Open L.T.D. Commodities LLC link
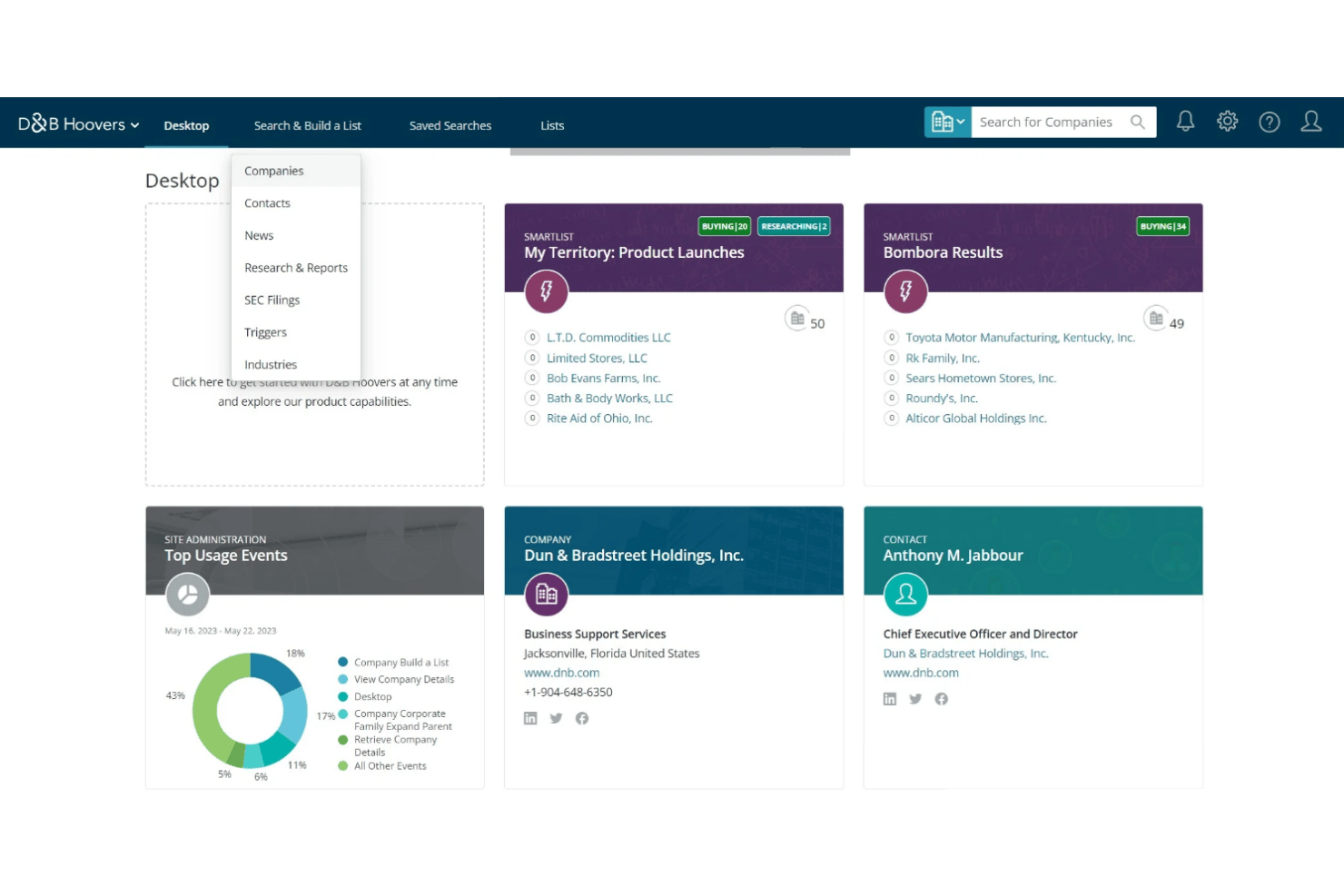This screenshot has width=1344, height=896. [x=608, y=338]
